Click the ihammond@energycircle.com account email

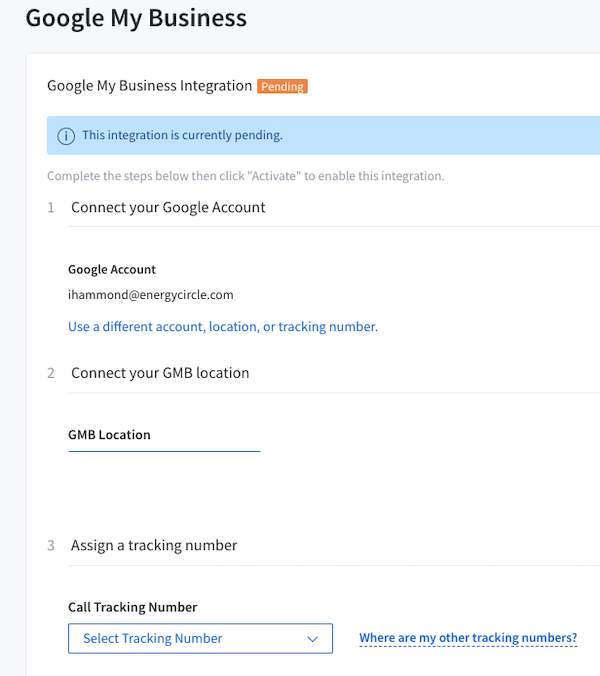coord(151,295)
